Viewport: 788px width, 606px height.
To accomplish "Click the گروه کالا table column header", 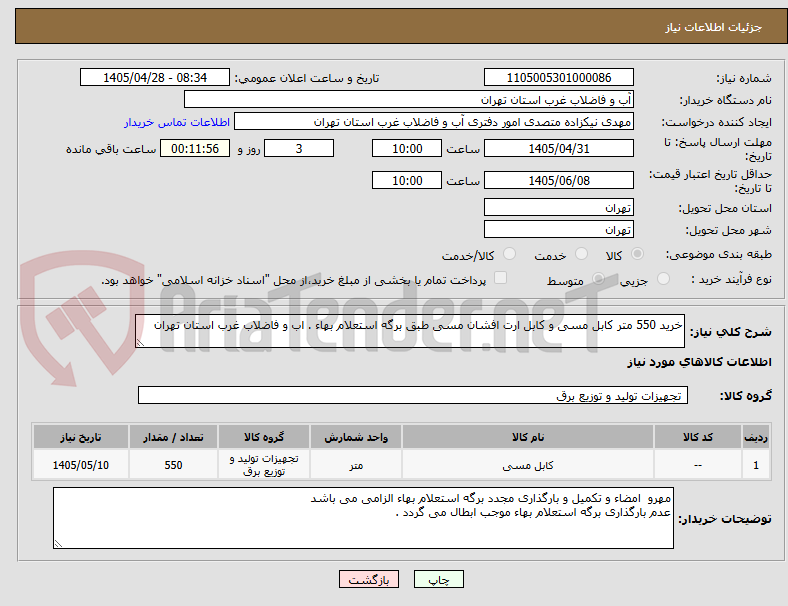I will click(x=264, y=437).
